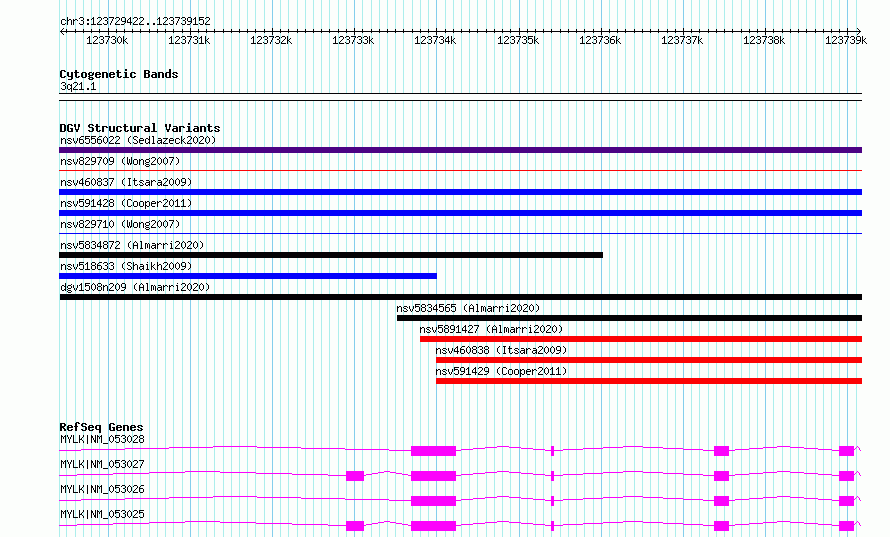
Task: Click the thin red nsv829709 variant line
Action: tap(460, 170)
